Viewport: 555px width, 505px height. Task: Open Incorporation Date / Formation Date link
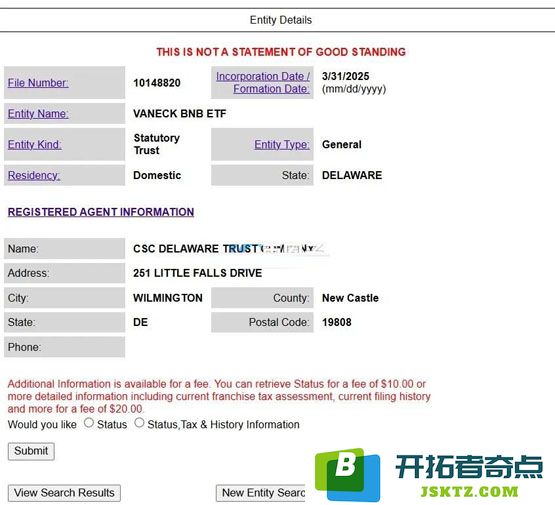263,82
